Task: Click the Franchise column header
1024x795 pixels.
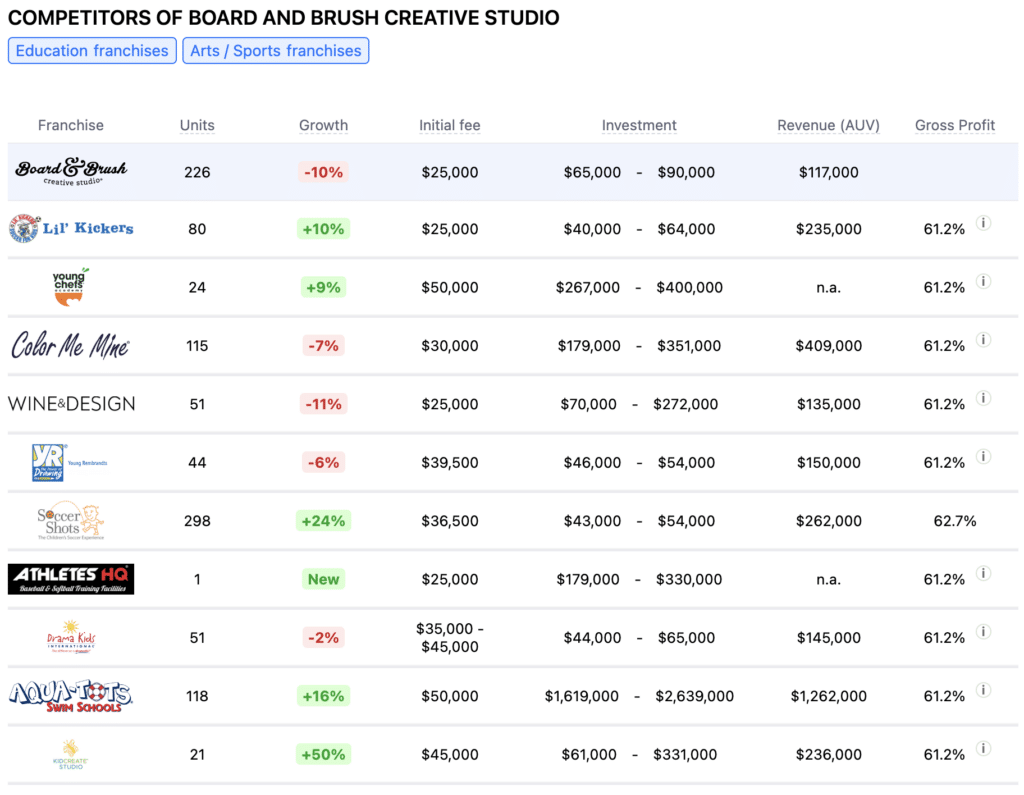Action: click(x=71, y=125)
